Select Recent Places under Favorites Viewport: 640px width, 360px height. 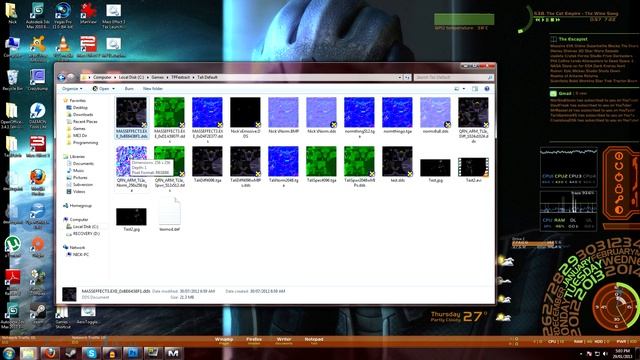[85, 122]
